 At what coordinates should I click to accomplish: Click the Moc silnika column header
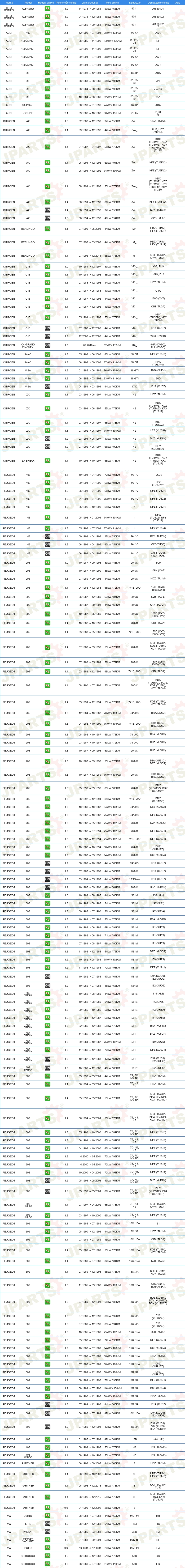pyautogui.click(x=112, y=2)
